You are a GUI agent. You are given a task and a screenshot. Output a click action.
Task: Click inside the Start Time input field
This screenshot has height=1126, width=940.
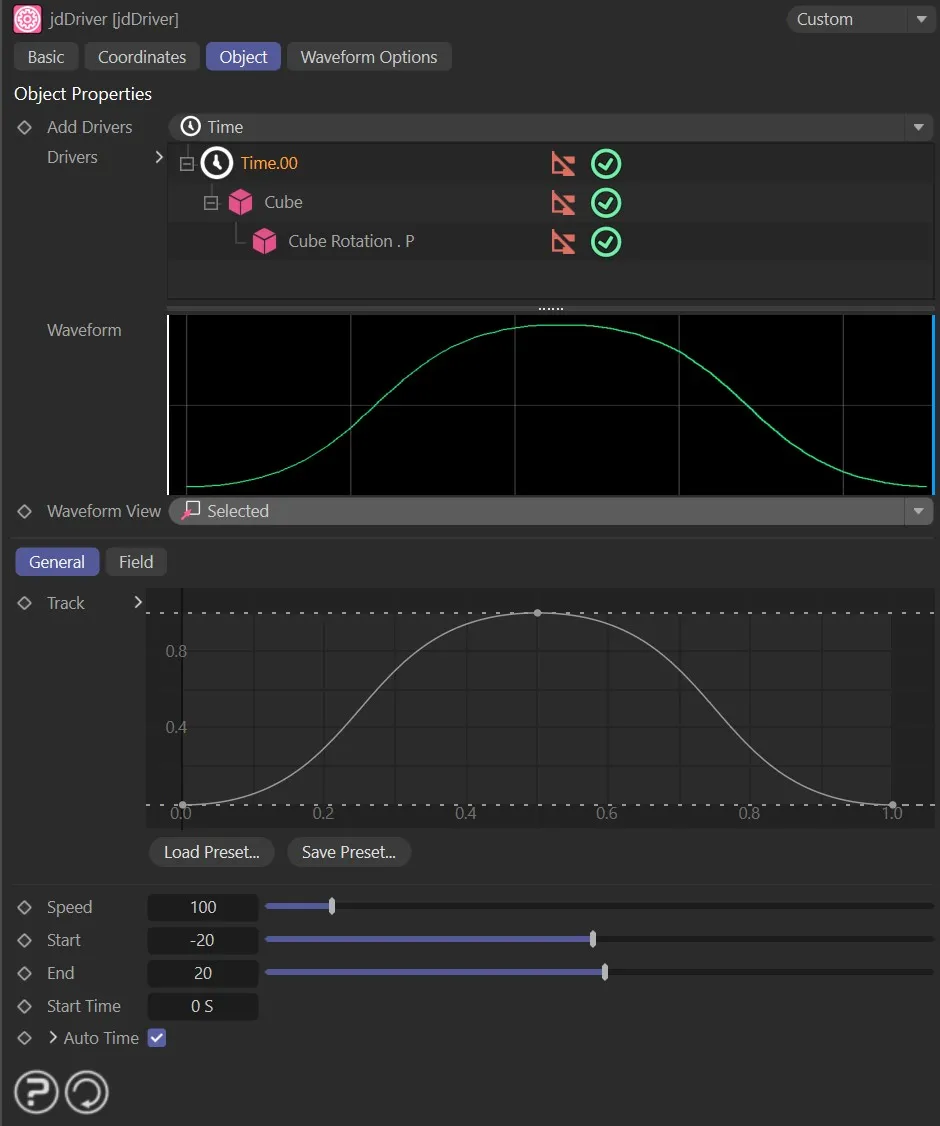[x=202, y=1006]
